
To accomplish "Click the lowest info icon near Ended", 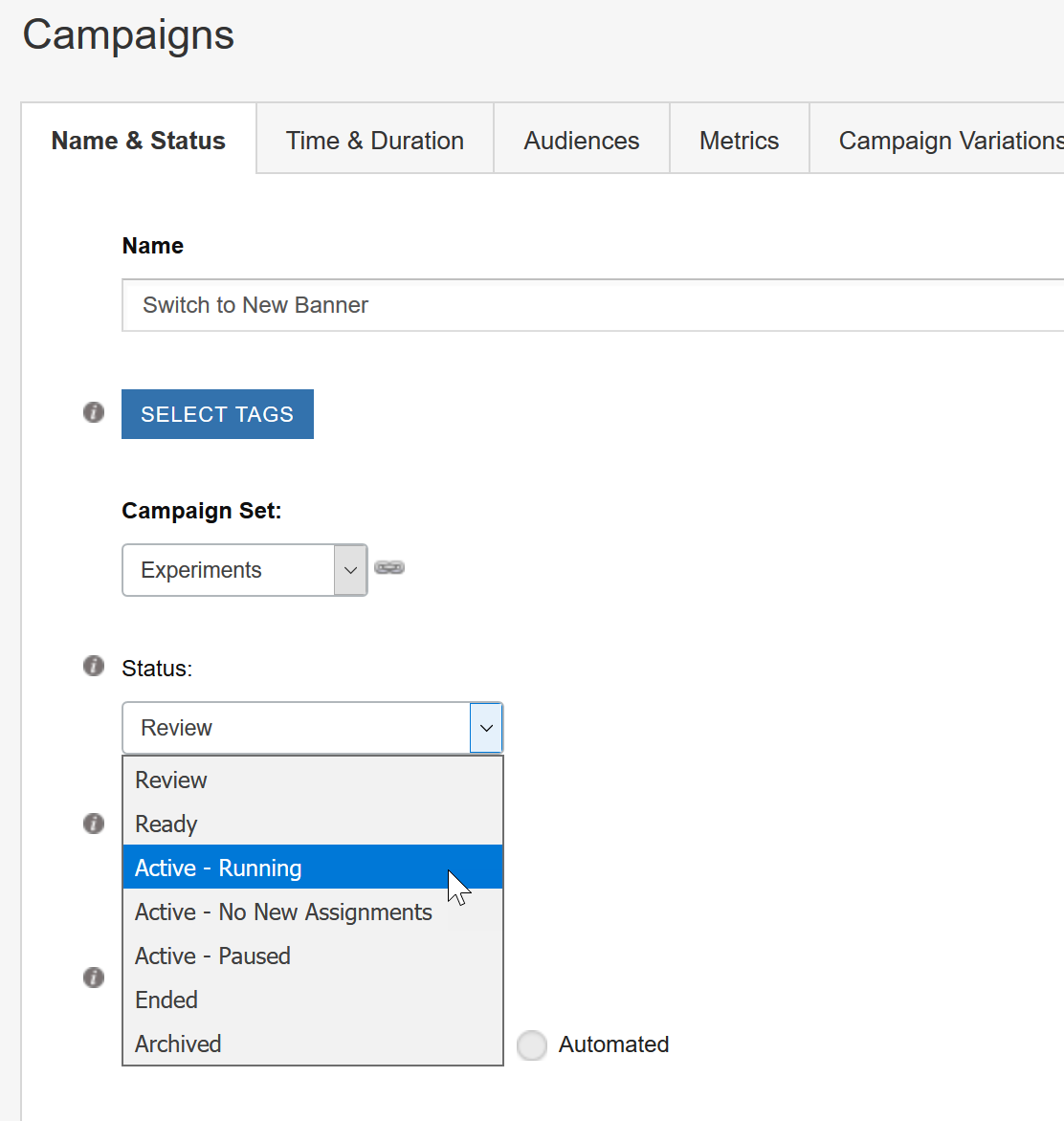I will (x=93, y=978).
